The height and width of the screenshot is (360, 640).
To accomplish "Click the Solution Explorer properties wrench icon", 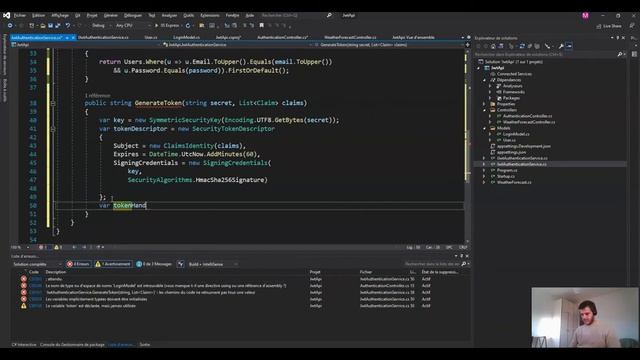I will point(561,46).
